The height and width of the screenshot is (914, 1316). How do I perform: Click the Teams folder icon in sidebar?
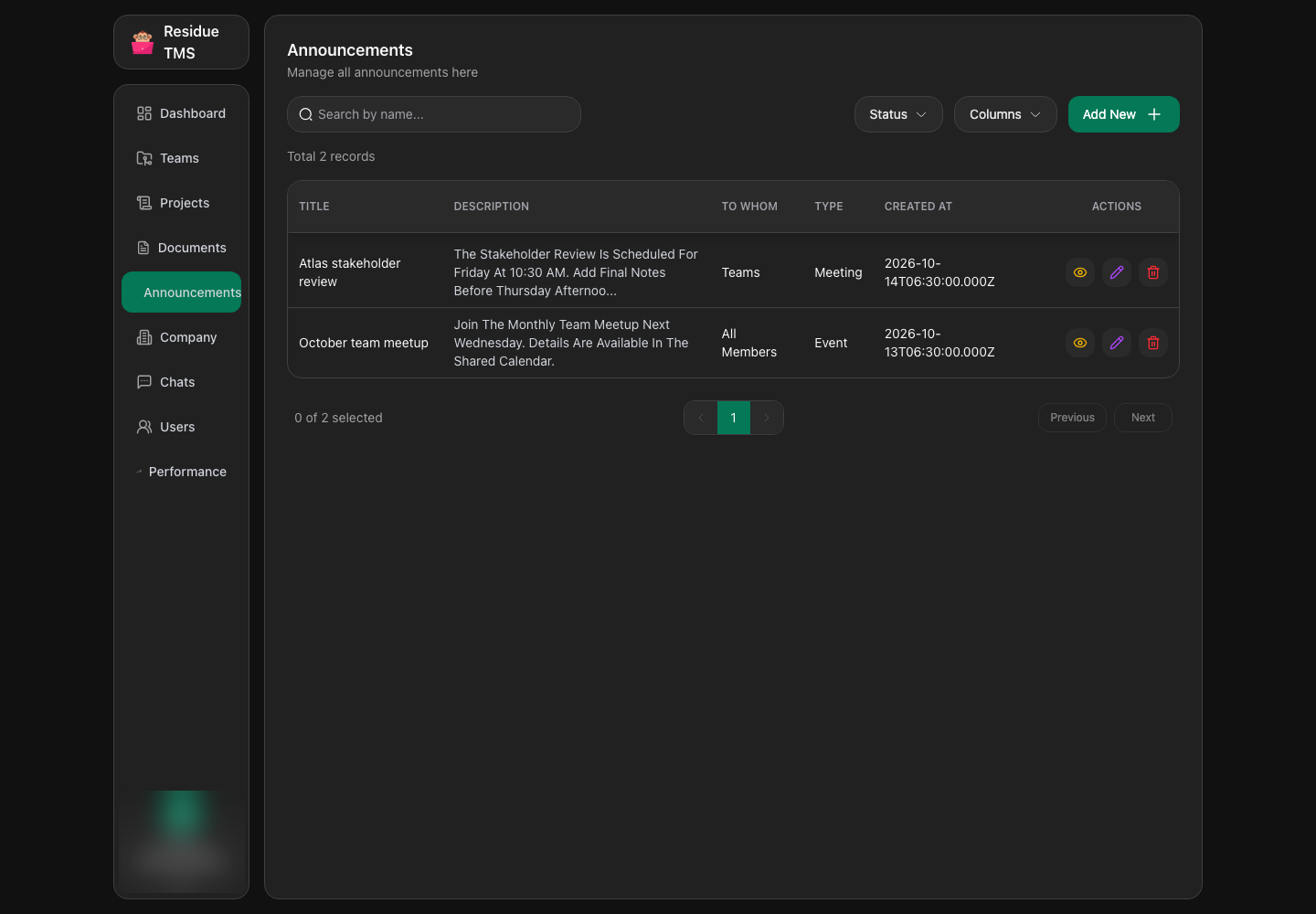tap(144, 158)
